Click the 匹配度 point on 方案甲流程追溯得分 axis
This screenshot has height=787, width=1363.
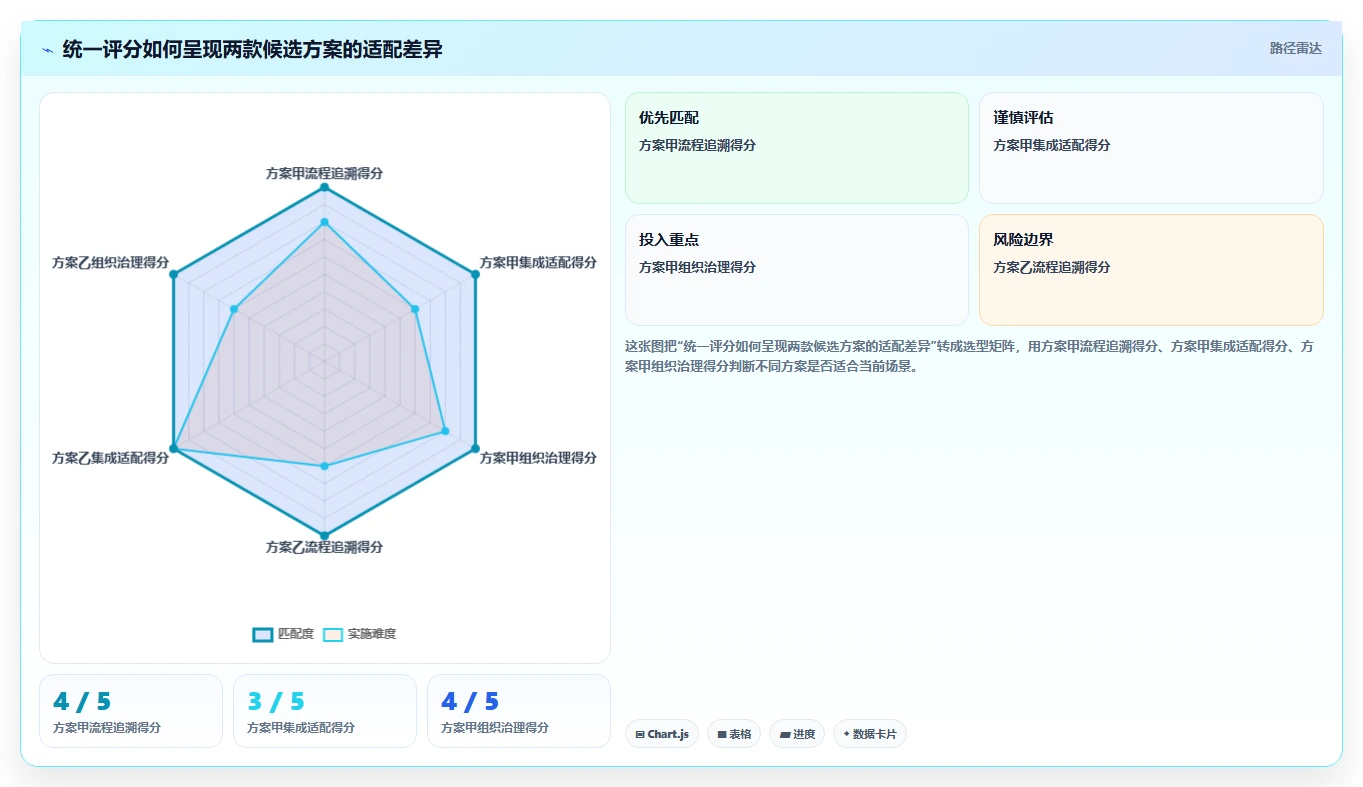(x=324, y=187)
